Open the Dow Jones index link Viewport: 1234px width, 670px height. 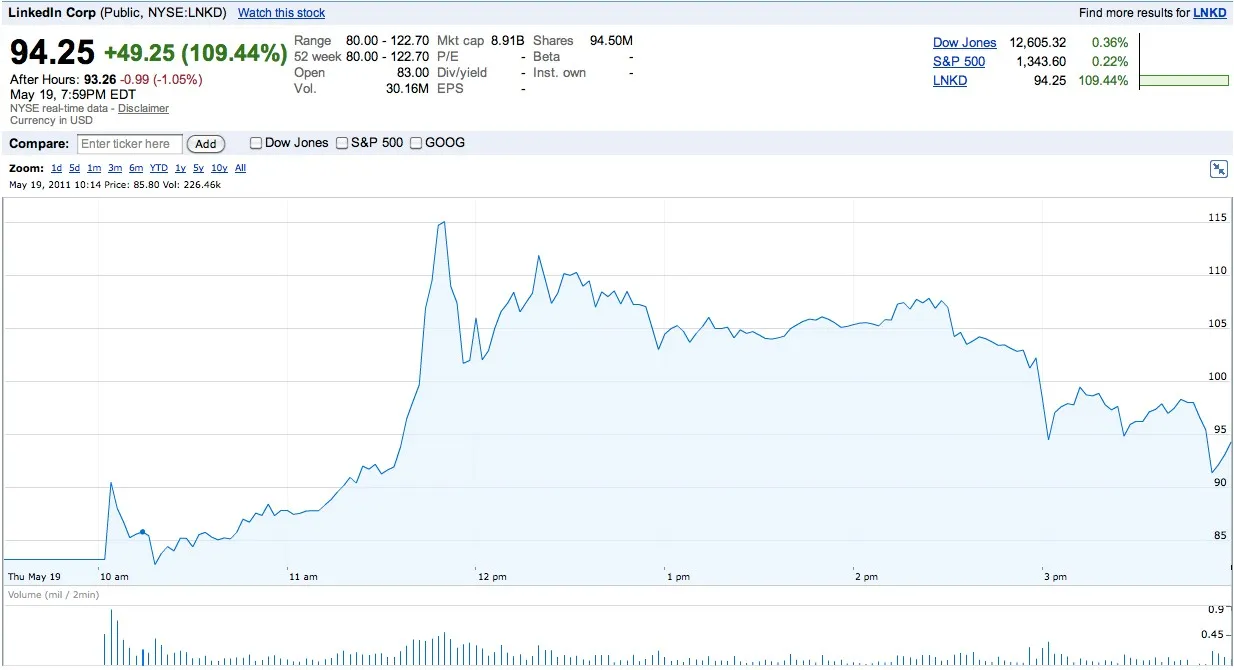point(964,43)
